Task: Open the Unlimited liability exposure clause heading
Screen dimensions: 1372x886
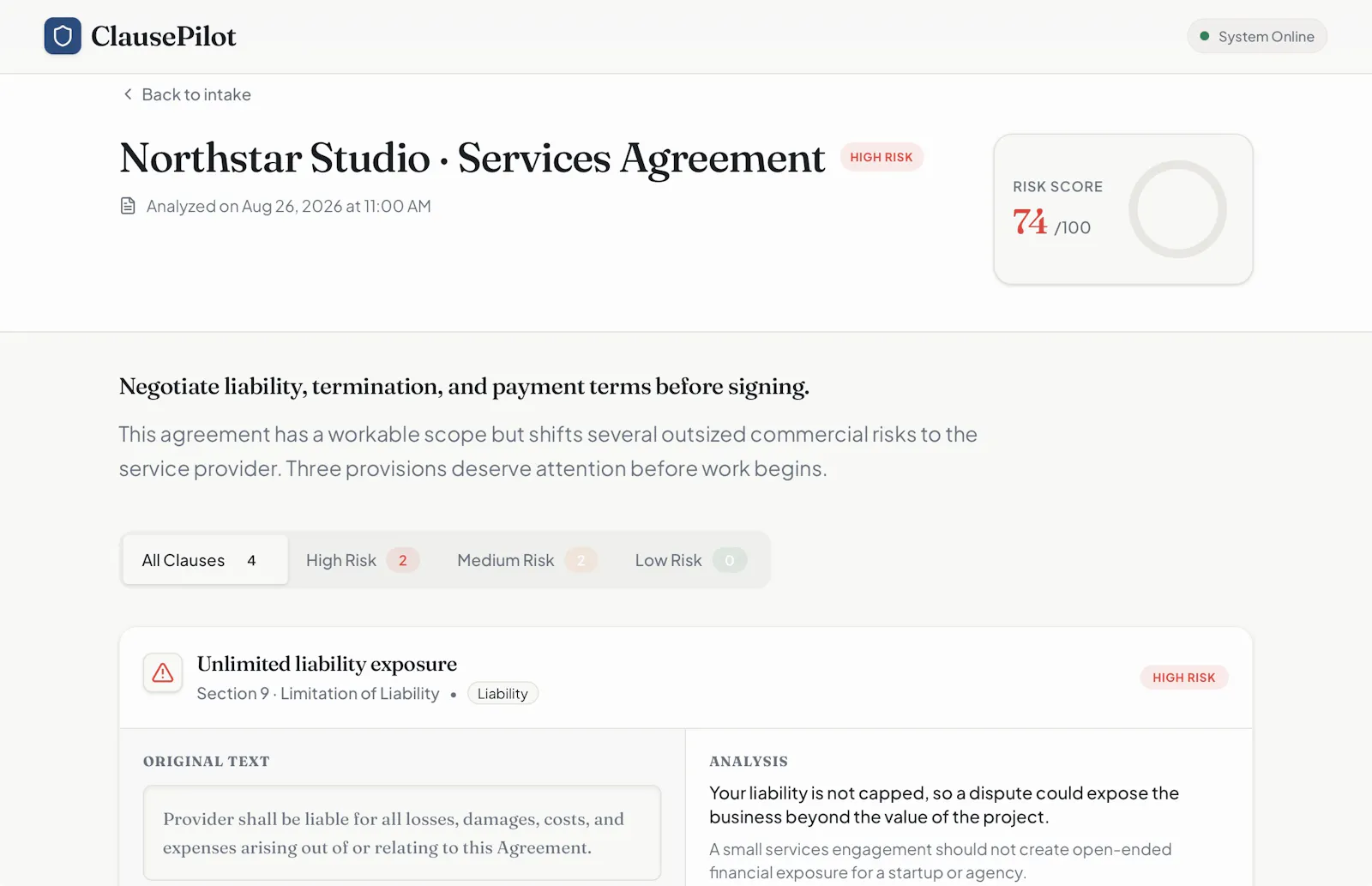Action: 327,664
